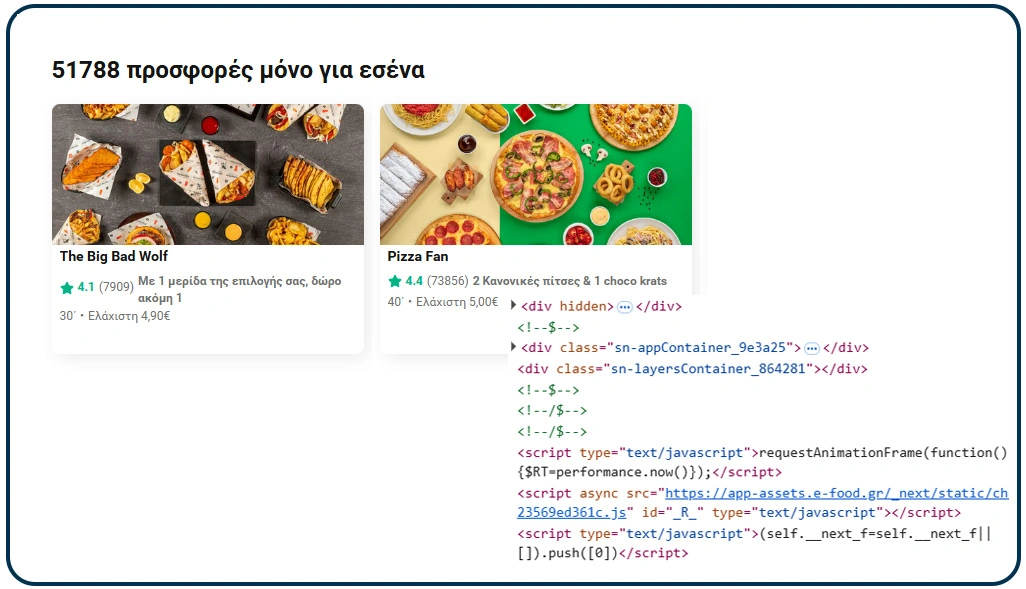Viewport: 1026px width, 589px height.
Task: Follow the app-assets.e-food.gr script source URL
Action: [836, 493]
